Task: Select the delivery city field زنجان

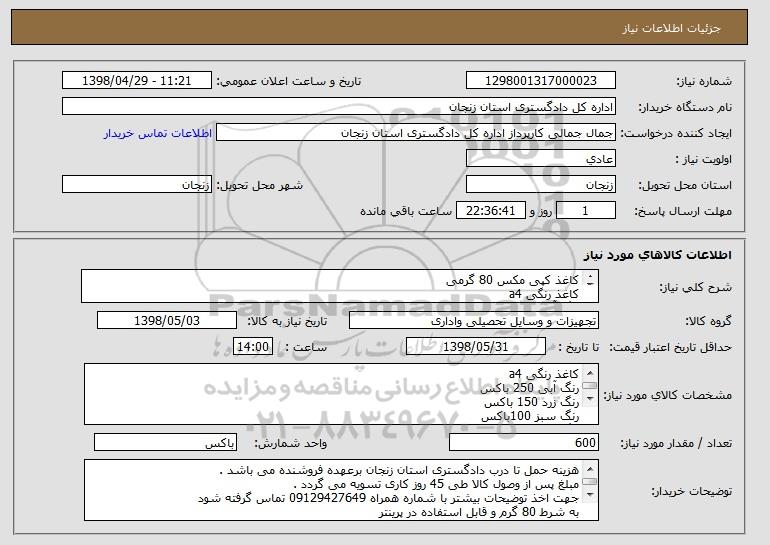Action: 137,185
